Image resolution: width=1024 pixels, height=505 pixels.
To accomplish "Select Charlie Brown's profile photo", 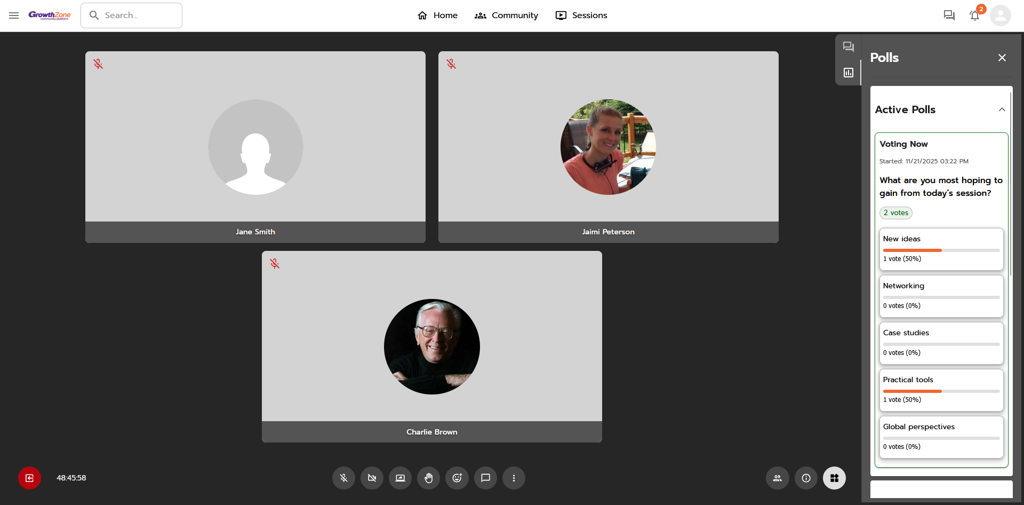I will click(x=432, y=347).
